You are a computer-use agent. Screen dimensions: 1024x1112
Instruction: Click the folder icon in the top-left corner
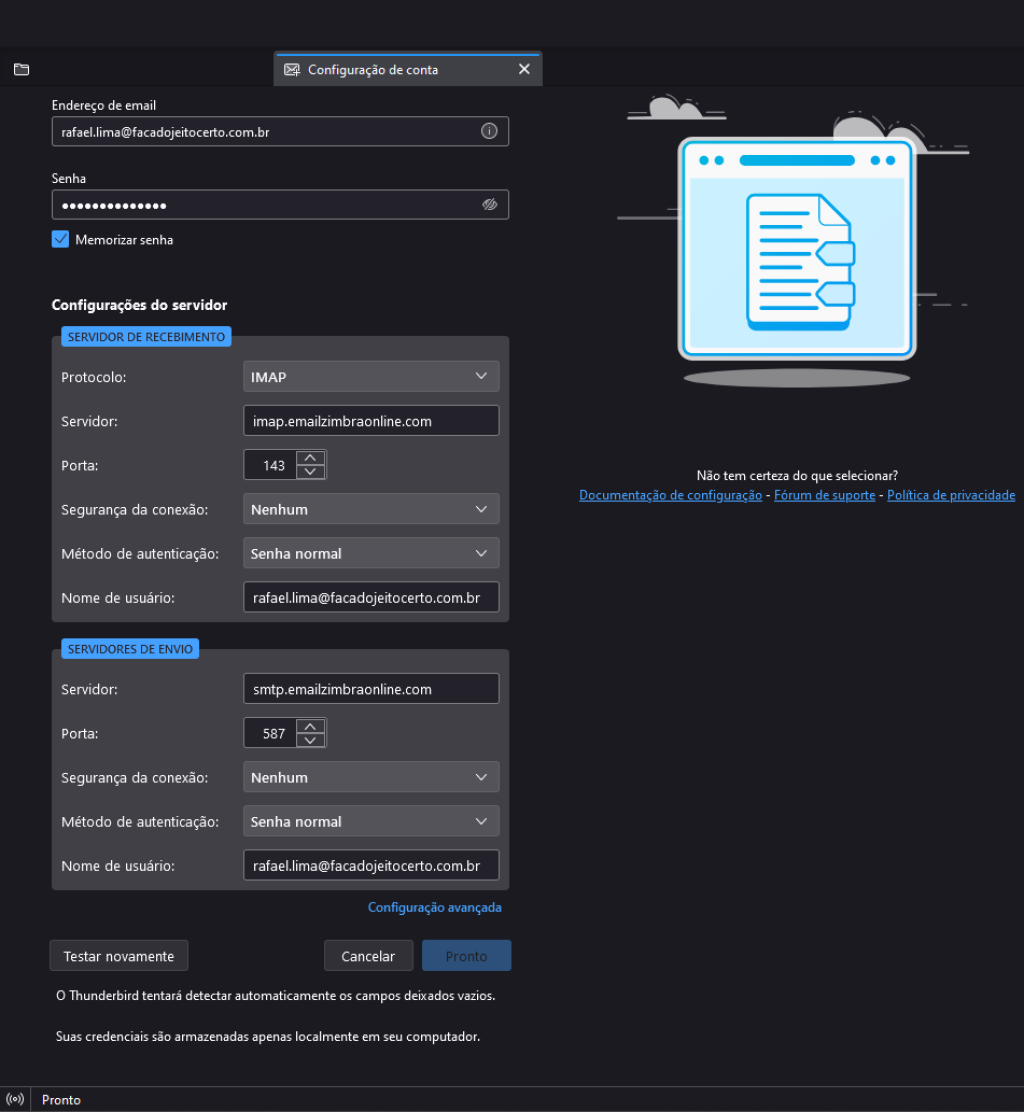pyautogui.click(x=21, y=70)
